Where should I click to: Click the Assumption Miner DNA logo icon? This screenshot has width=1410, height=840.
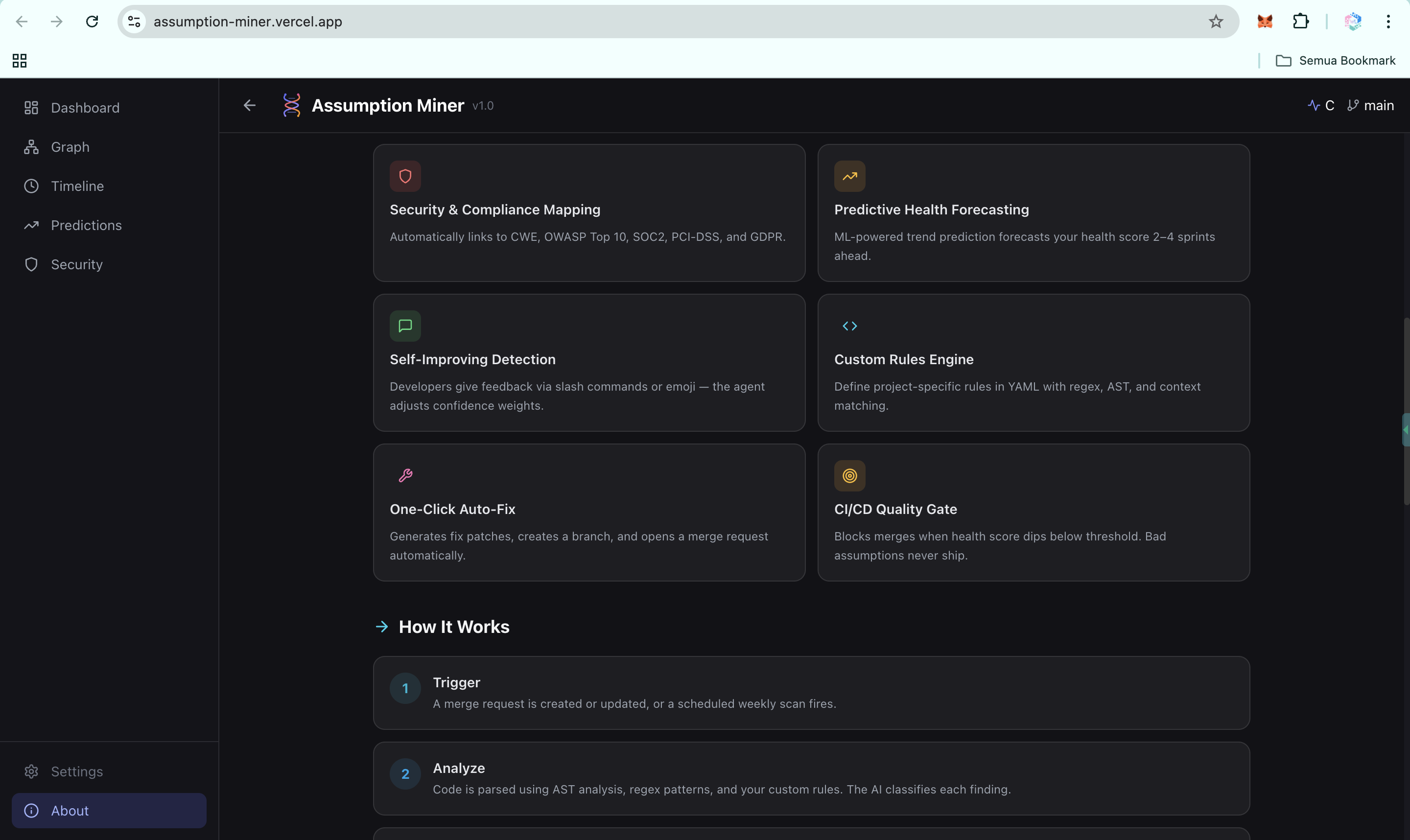pyautogui.click(x=291, y=105)
